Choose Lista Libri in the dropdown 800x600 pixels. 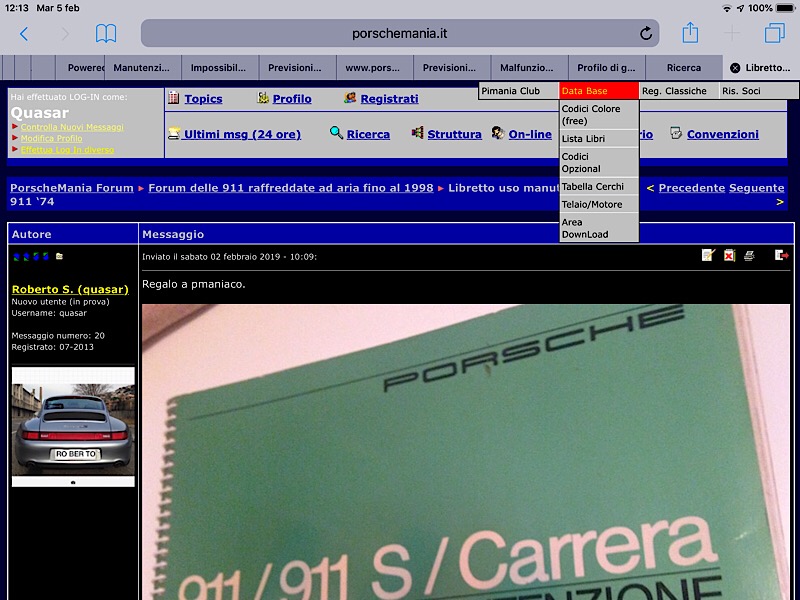[599, 139]
